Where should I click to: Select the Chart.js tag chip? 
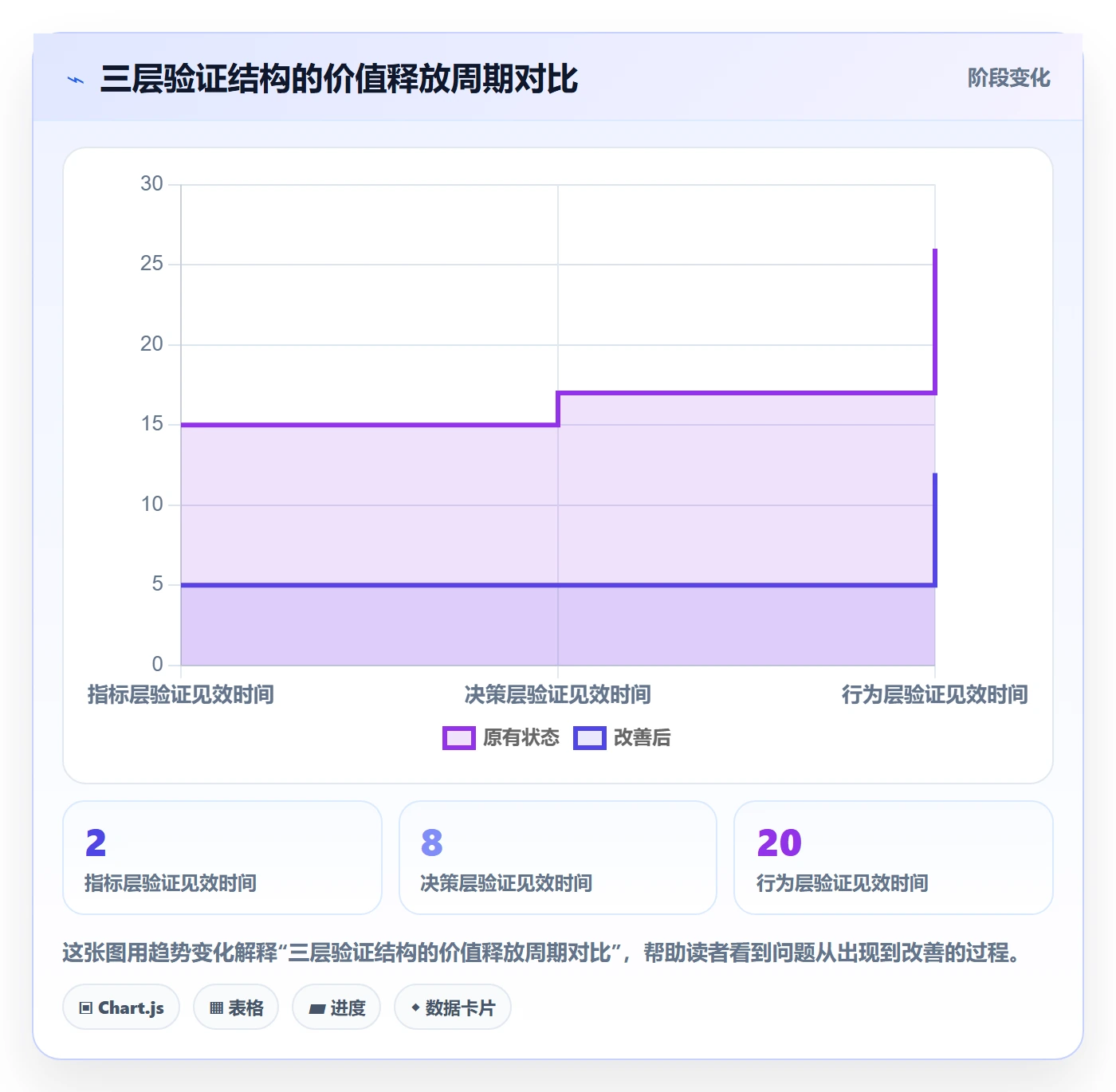click(x=121, y=1008)
